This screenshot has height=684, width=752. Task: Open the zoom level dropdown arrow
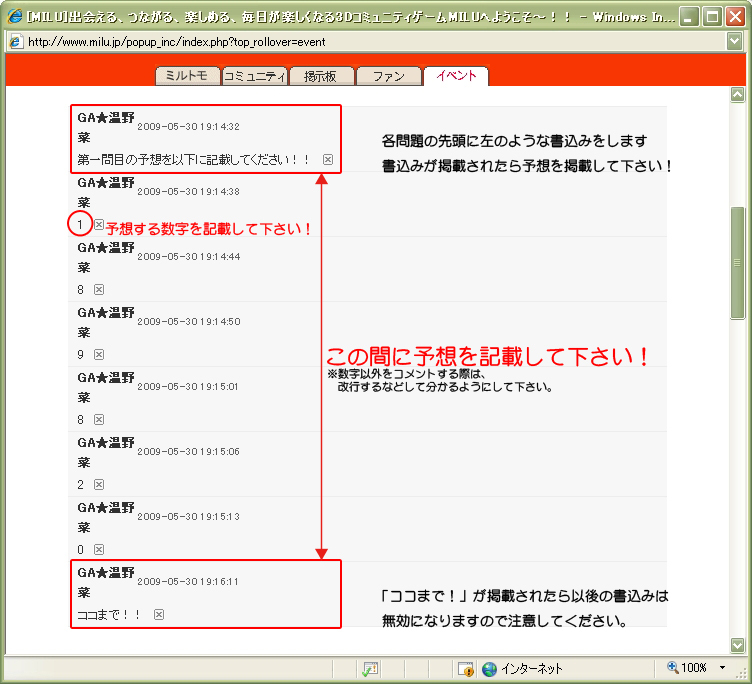[722, 668]
